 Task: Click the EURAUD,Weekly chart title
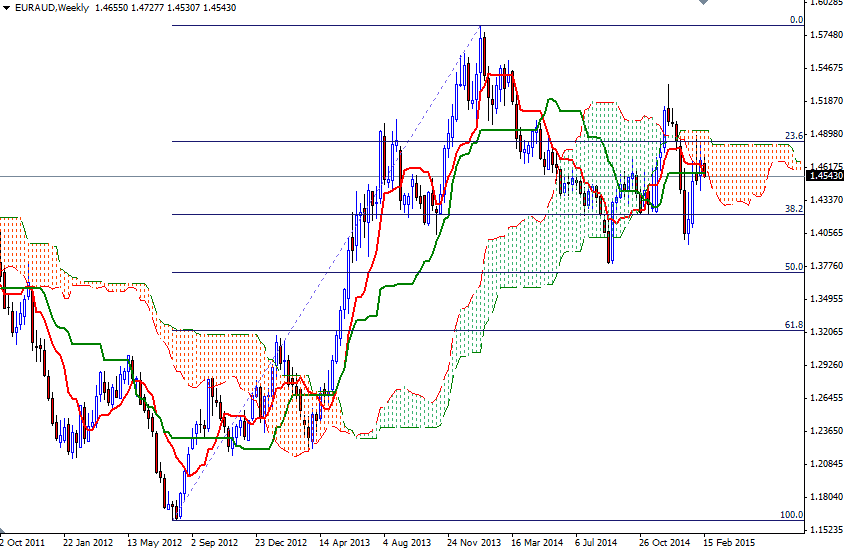point(52,8)
